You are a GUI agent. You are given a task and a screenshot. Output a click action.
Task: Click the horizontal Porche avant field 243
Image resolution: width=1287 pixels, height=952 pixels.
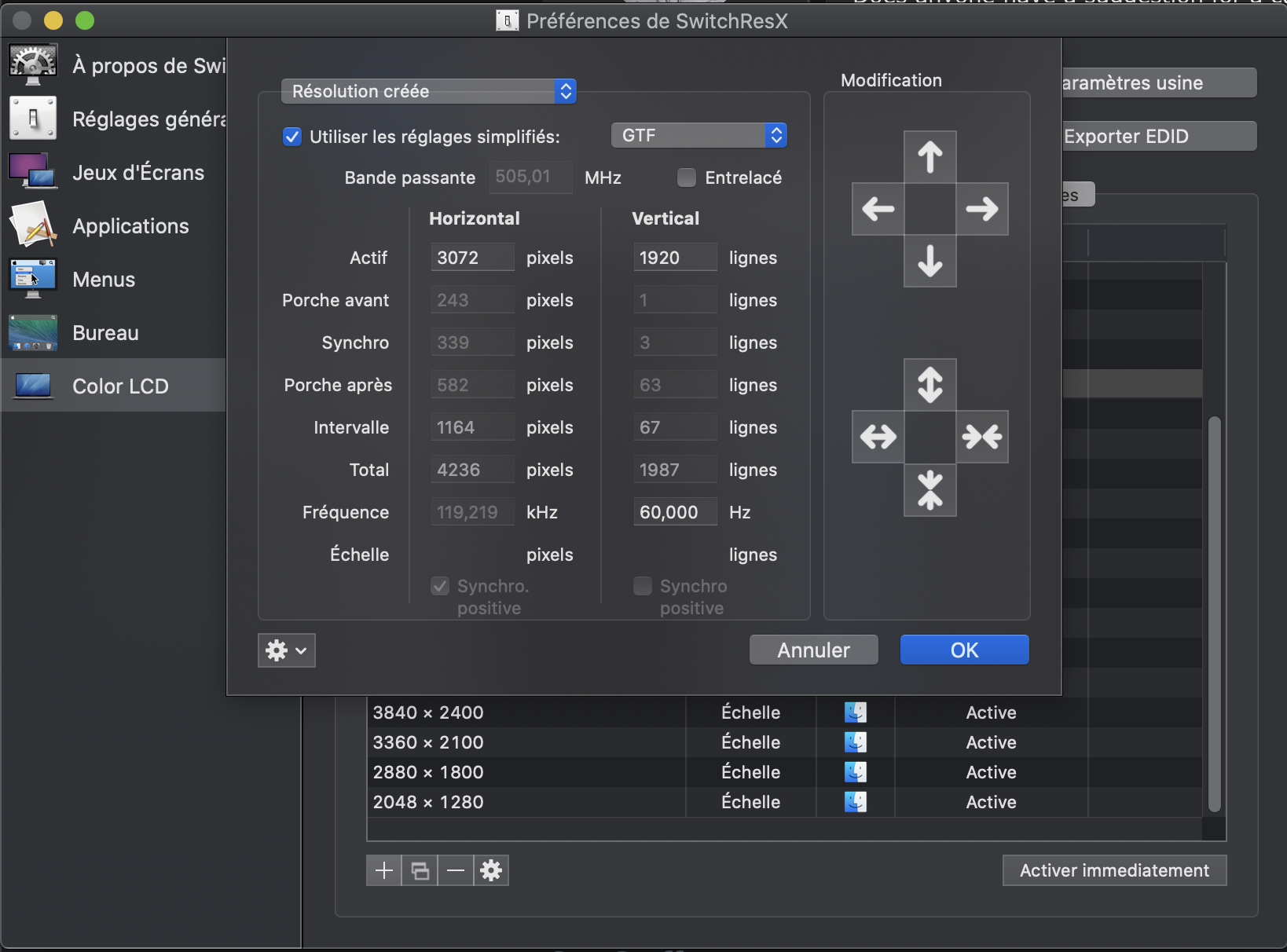[473, 300]
